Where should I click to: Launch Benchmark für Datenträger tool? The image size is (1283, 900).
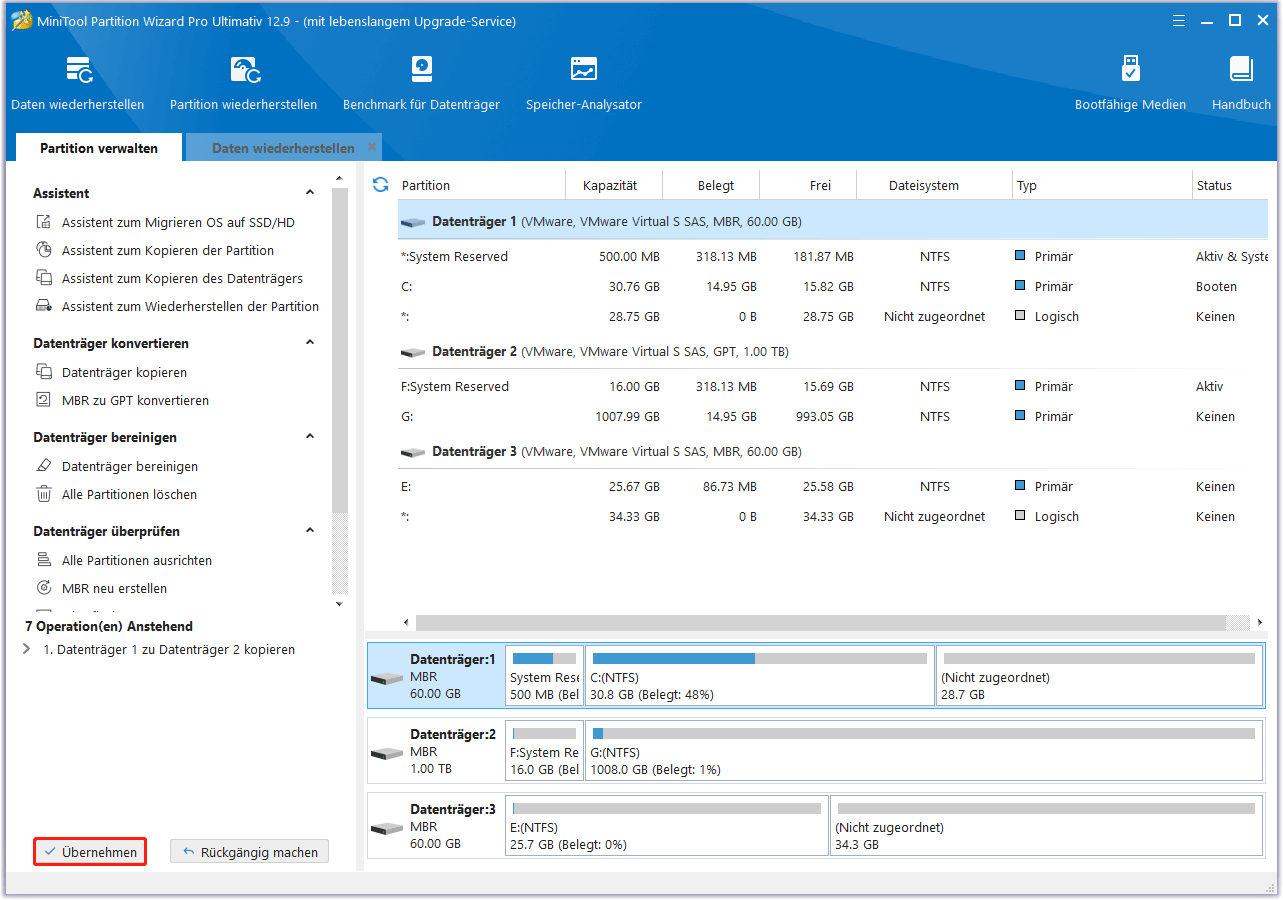point(421,83)
